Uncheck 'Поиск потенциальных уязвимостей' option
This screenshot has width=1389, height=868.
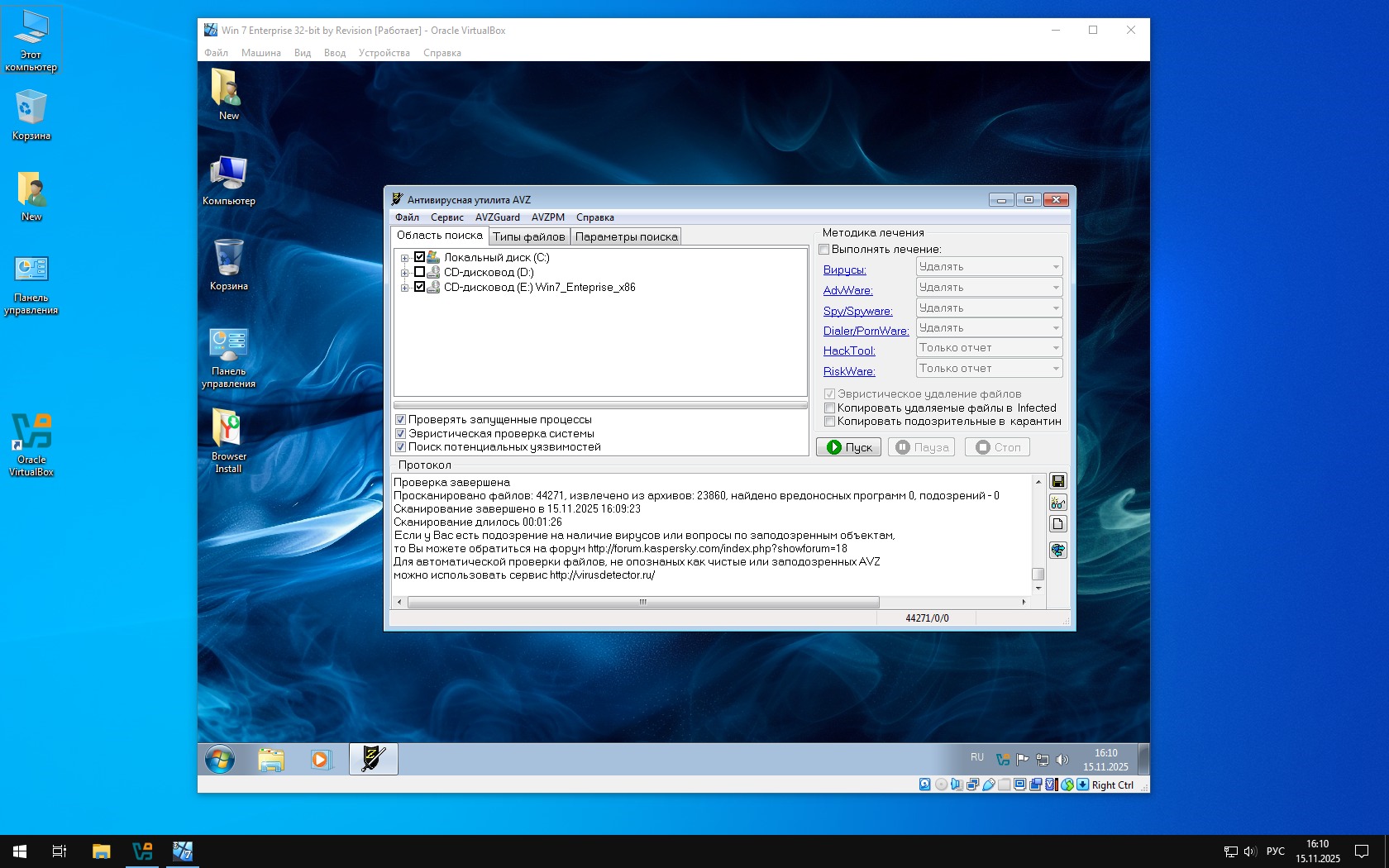coord(401,447)
